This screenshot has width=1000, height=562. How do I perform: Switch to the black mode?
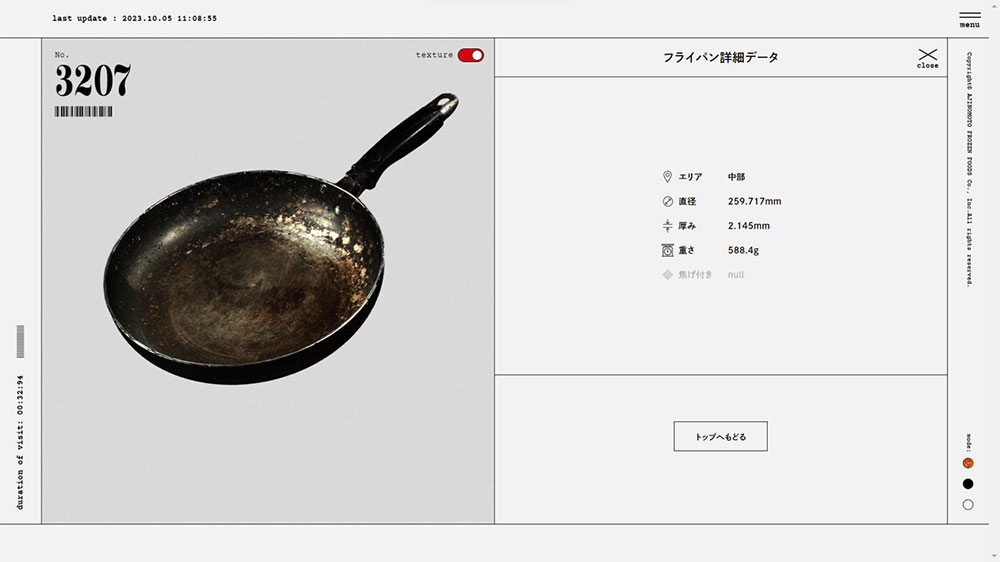coord(968,484)
